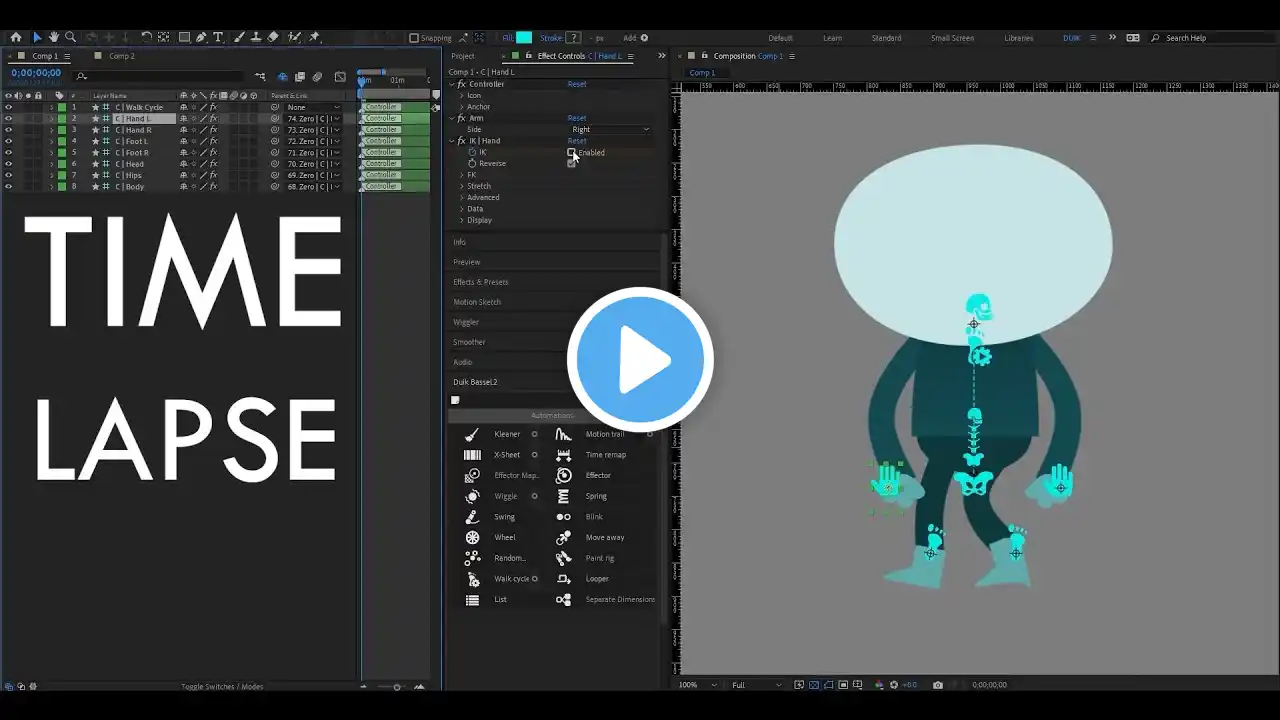The width and height of the screenshot is (1280, 720).
Task: Switch to the Project panel tab
Action: coord(463,56)
